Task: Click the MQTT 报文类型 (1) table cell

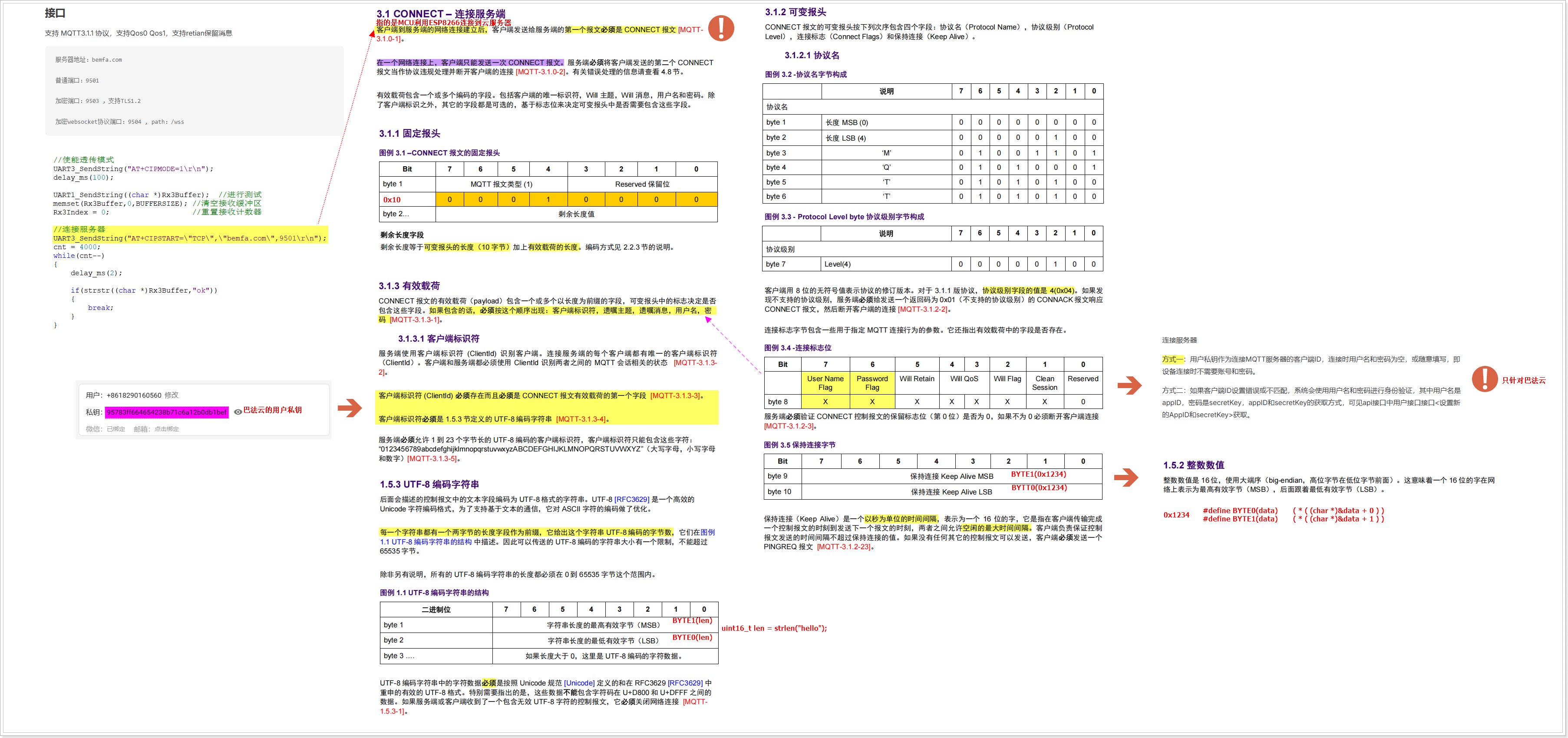Action: click(x=502, y=184)
